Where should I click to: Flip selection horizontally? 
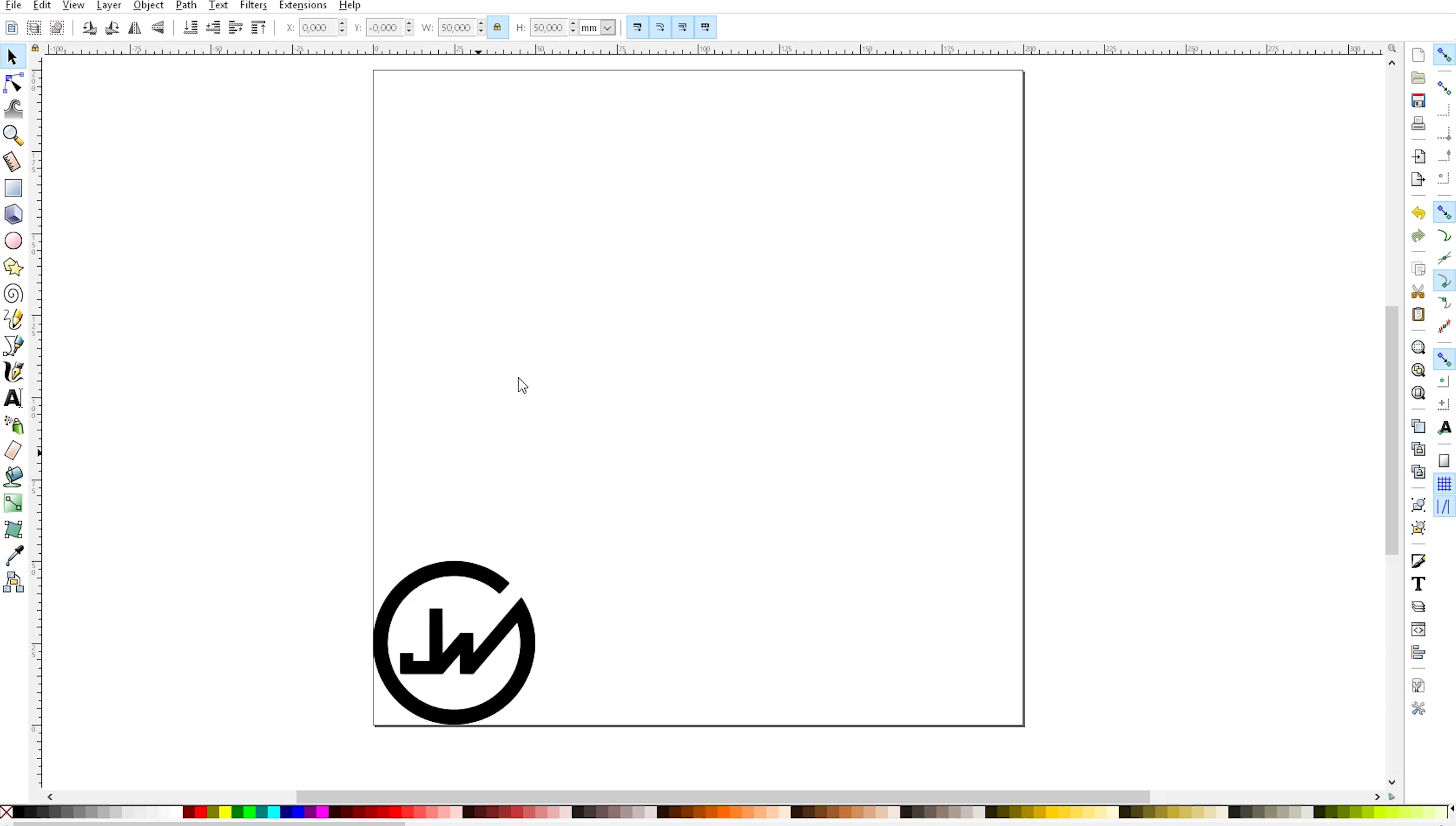[135, 27]
